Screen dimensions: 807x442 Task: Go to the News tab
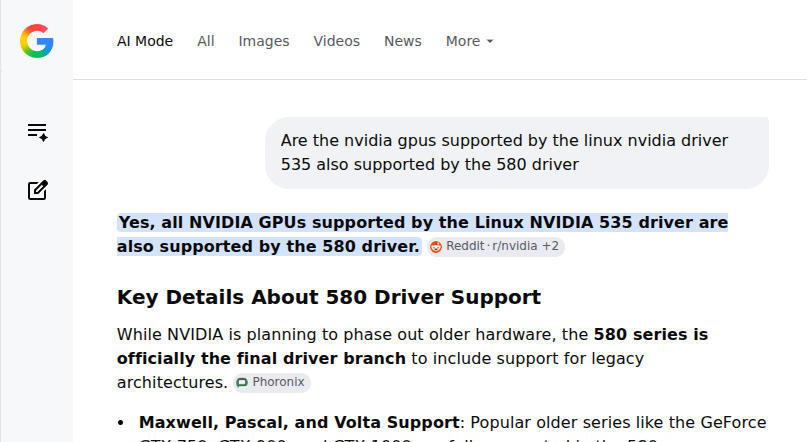[x=402, y=41]
